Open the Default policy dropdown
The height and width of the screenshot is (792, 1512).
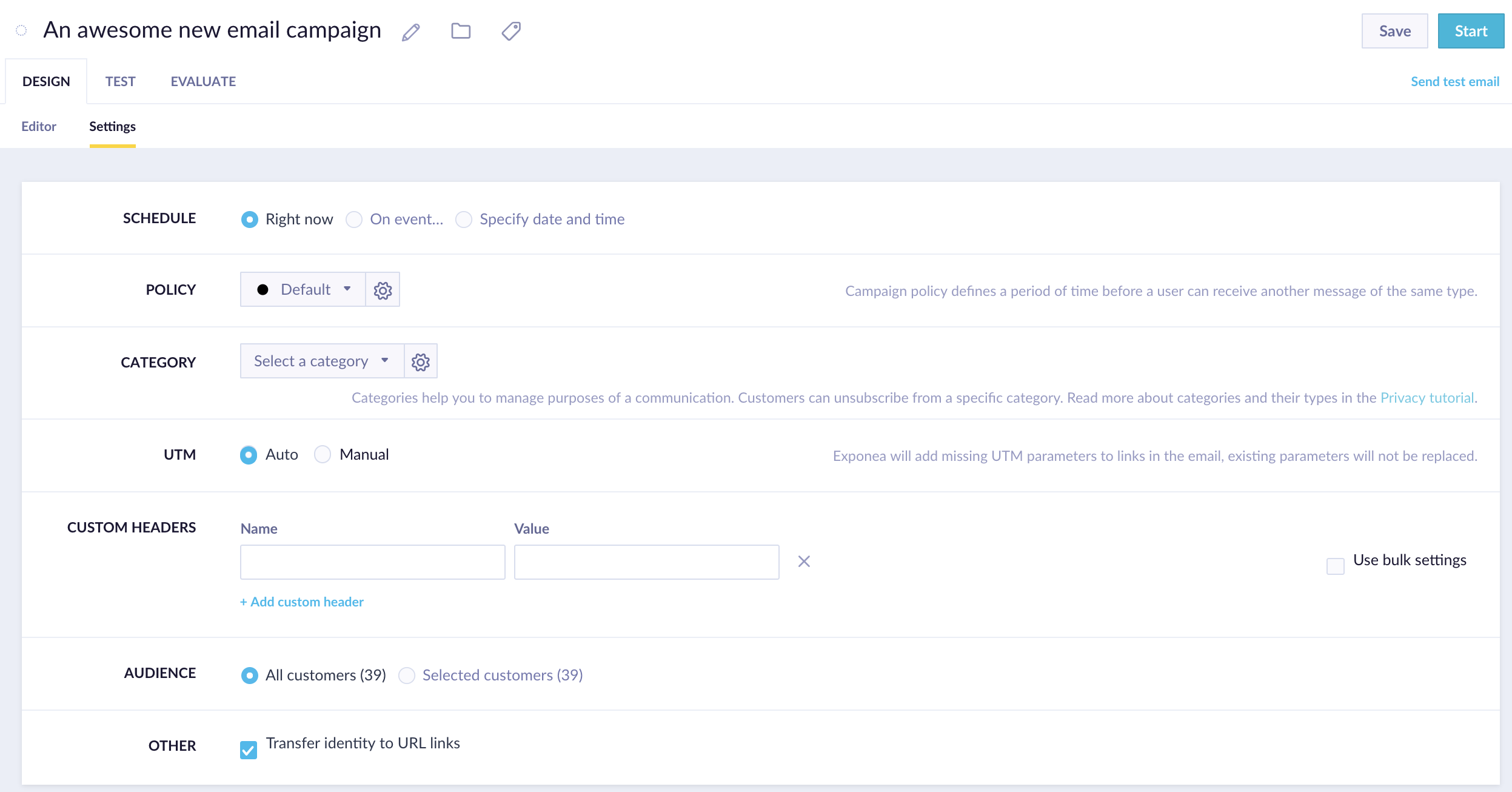tap(303, 290)
